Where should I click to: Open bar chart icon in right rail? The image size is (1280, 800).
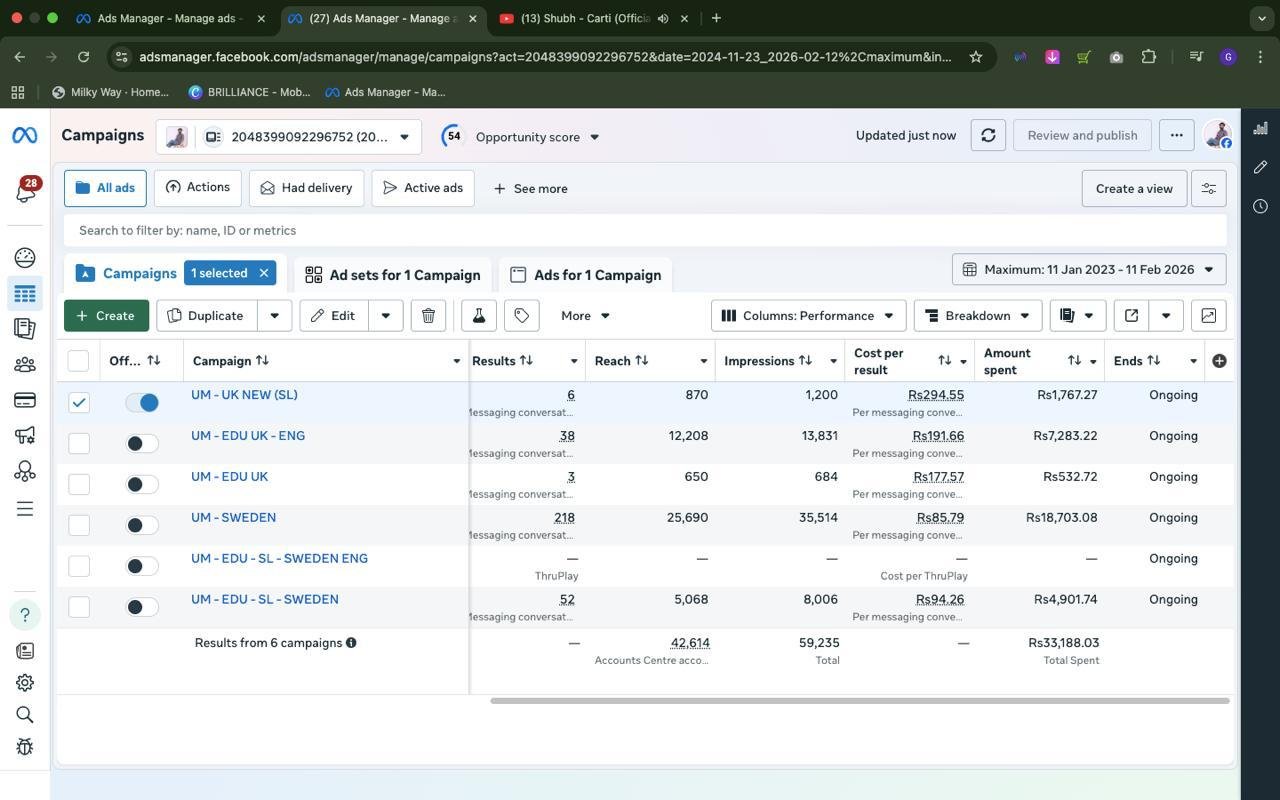(1260, 128)
